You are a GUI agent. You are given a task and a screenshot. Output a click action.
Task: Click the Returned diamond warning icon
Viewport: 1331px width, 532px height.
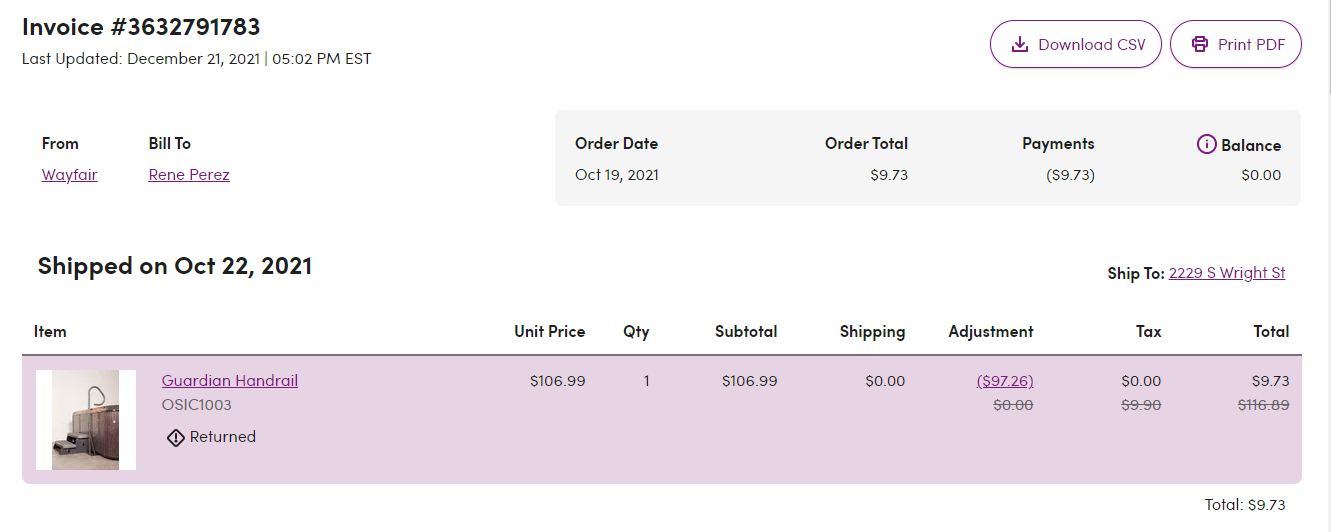coord(176,437)
